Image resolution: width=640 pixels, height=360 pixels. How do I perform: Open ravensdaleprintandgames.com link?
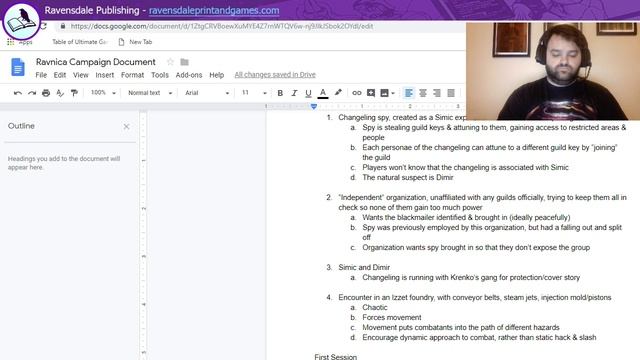pyautogui.click(x=214, y=11)
